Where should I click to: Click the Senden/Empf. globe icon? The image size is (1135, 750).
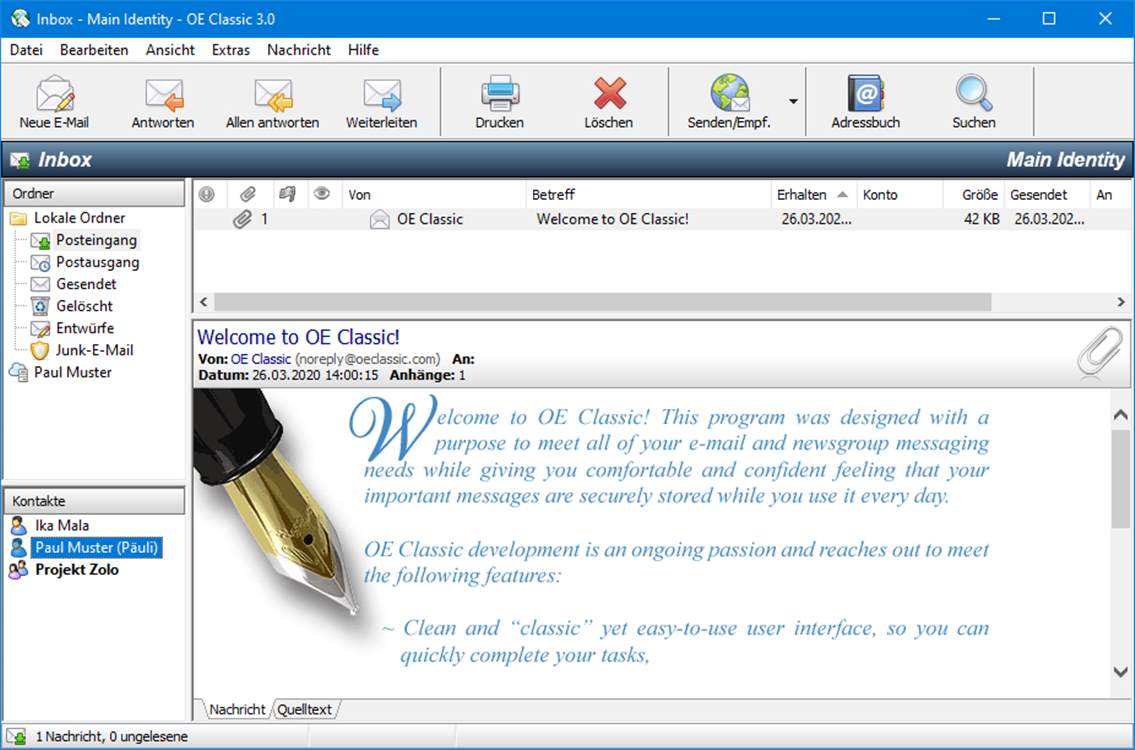pos(729,93)
